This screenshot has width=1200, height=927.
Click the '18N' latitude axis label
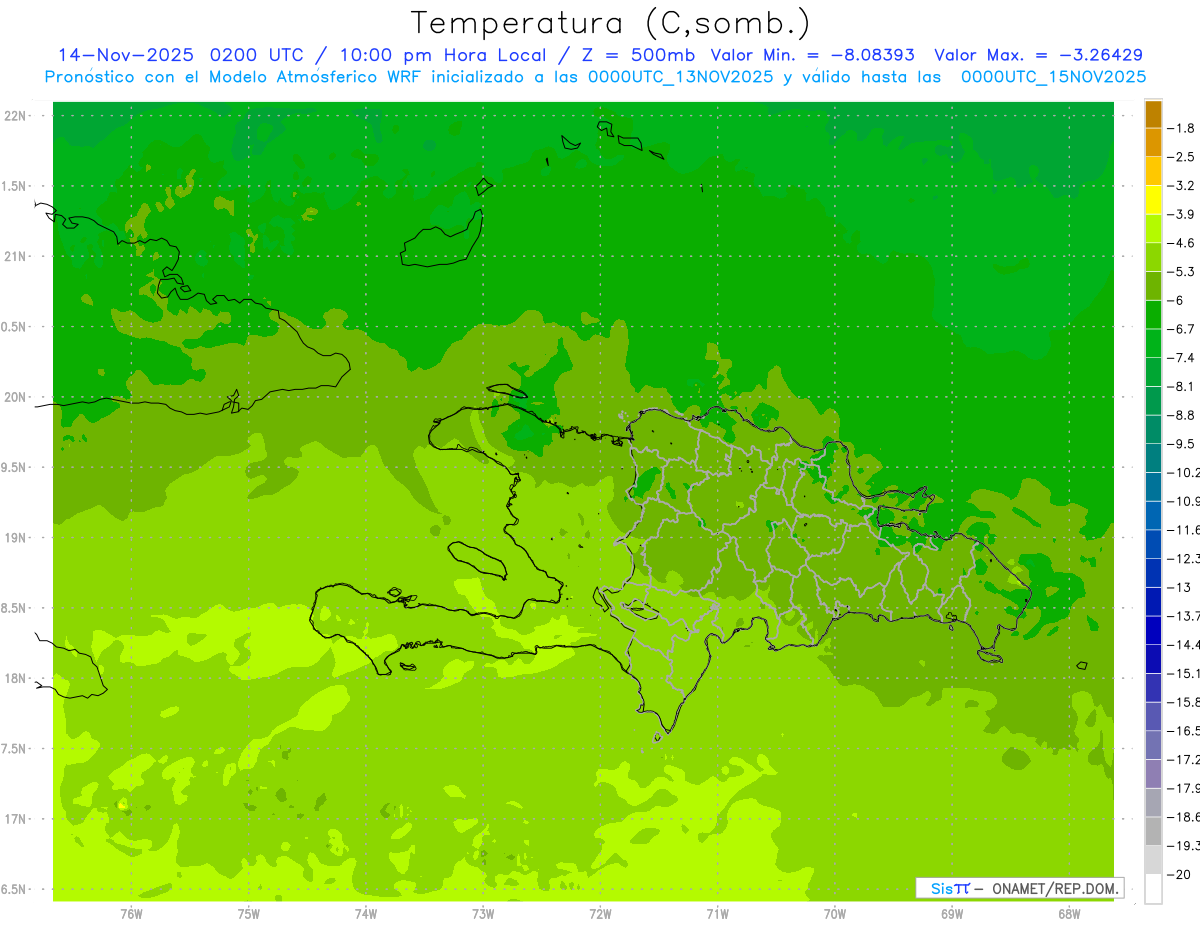16,678
